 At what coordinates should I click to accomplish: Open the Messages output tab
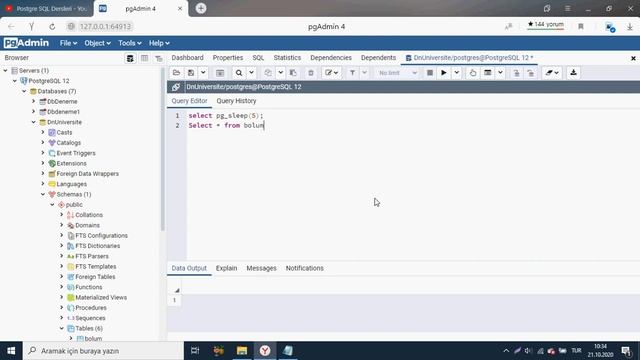[261, 268]
